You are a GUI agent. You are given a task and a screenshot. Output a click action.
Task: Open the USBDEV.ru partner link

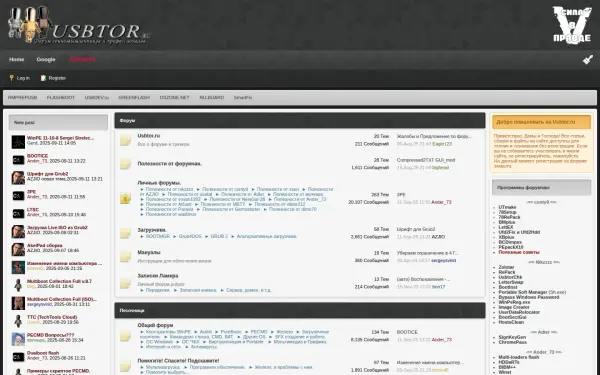click(x=97, y=98)
